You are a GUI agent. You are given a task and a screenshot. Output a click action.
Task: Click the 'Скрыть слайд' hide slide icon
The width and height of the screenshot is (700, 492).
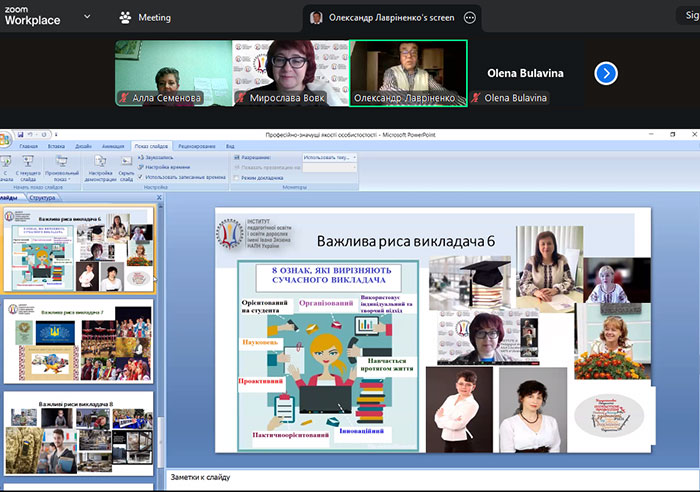click(x=126, y=161)
